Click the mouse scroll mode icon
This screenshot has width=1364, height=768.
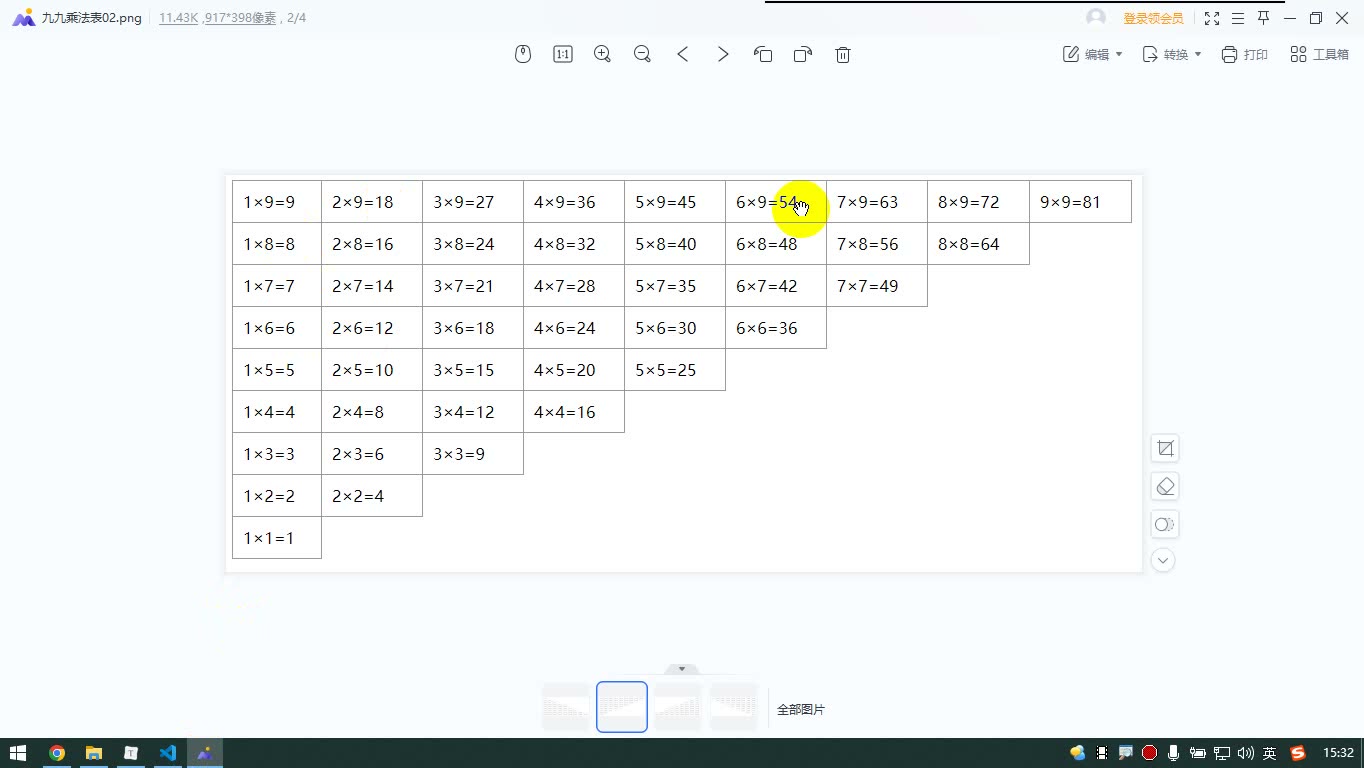point(523,54)
